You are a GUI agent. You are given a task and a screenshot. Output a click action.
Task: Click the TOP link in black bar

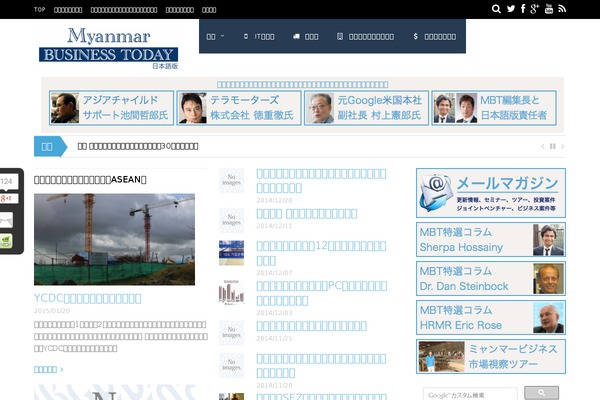[39, 10]
